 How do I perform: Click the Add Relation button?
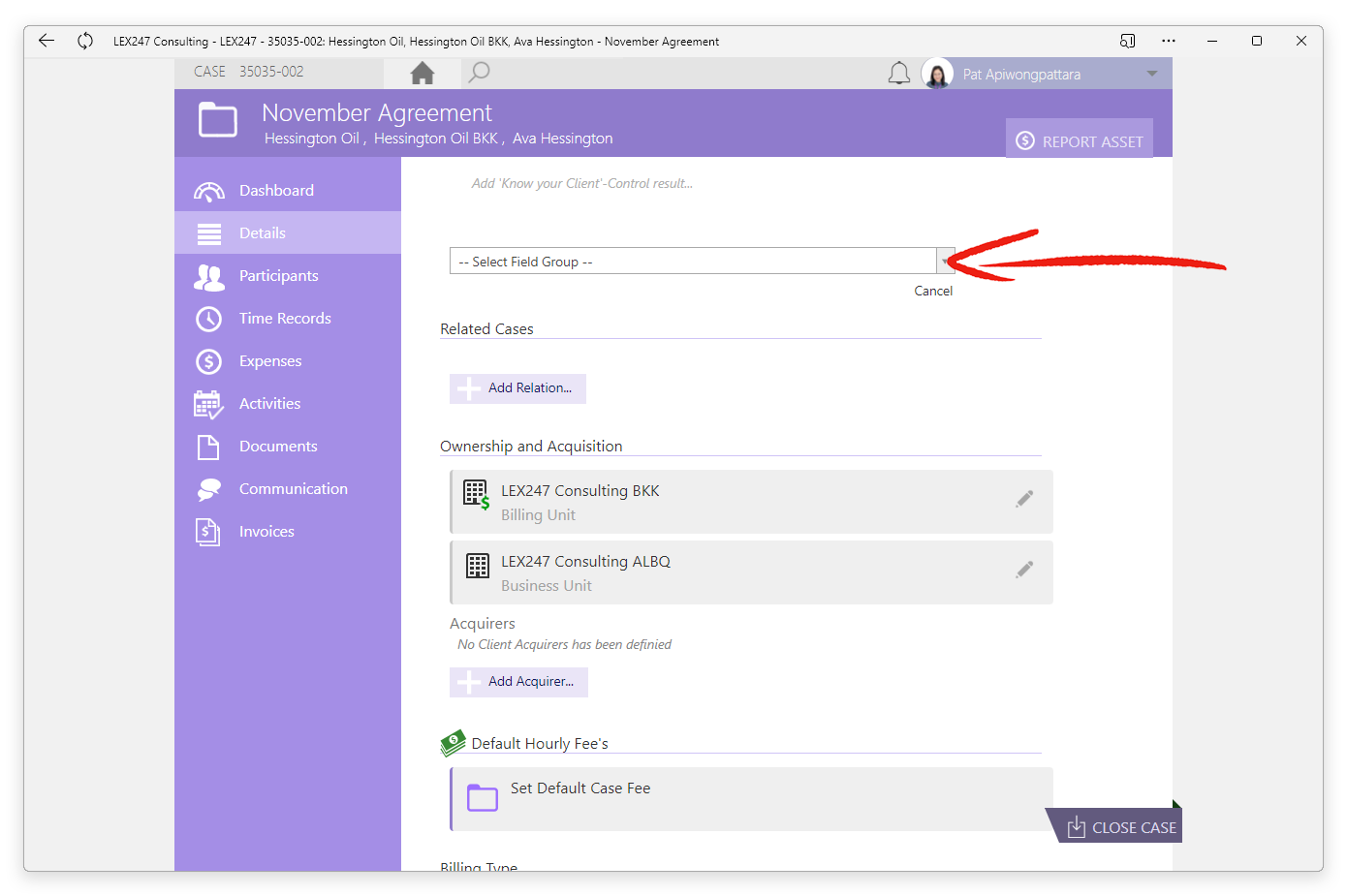[x=517, y=388]
